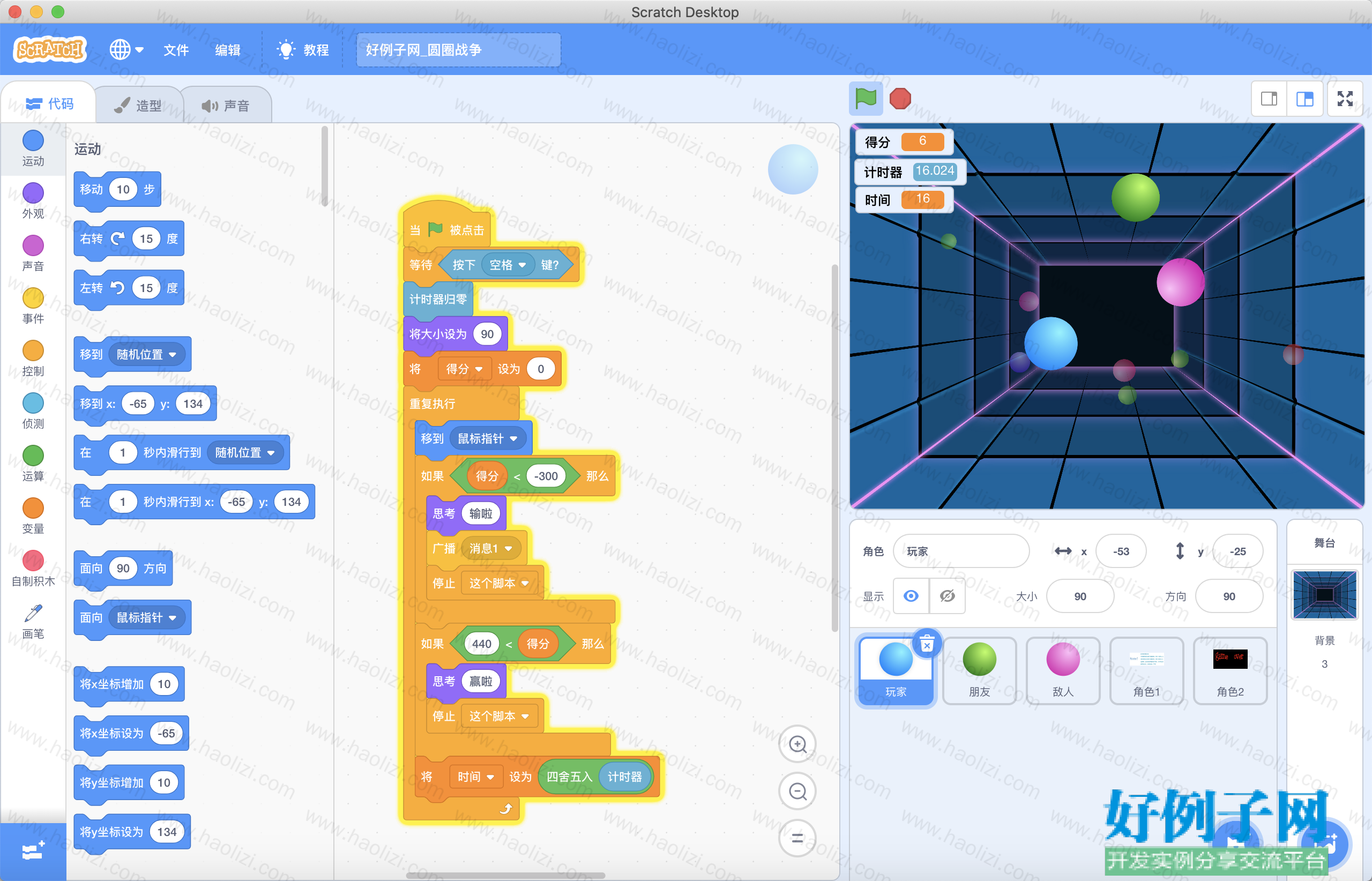Select the 控制 control category
Image resolution: width=1372 pixels, height=881 pixels.
tap(33, 359)
